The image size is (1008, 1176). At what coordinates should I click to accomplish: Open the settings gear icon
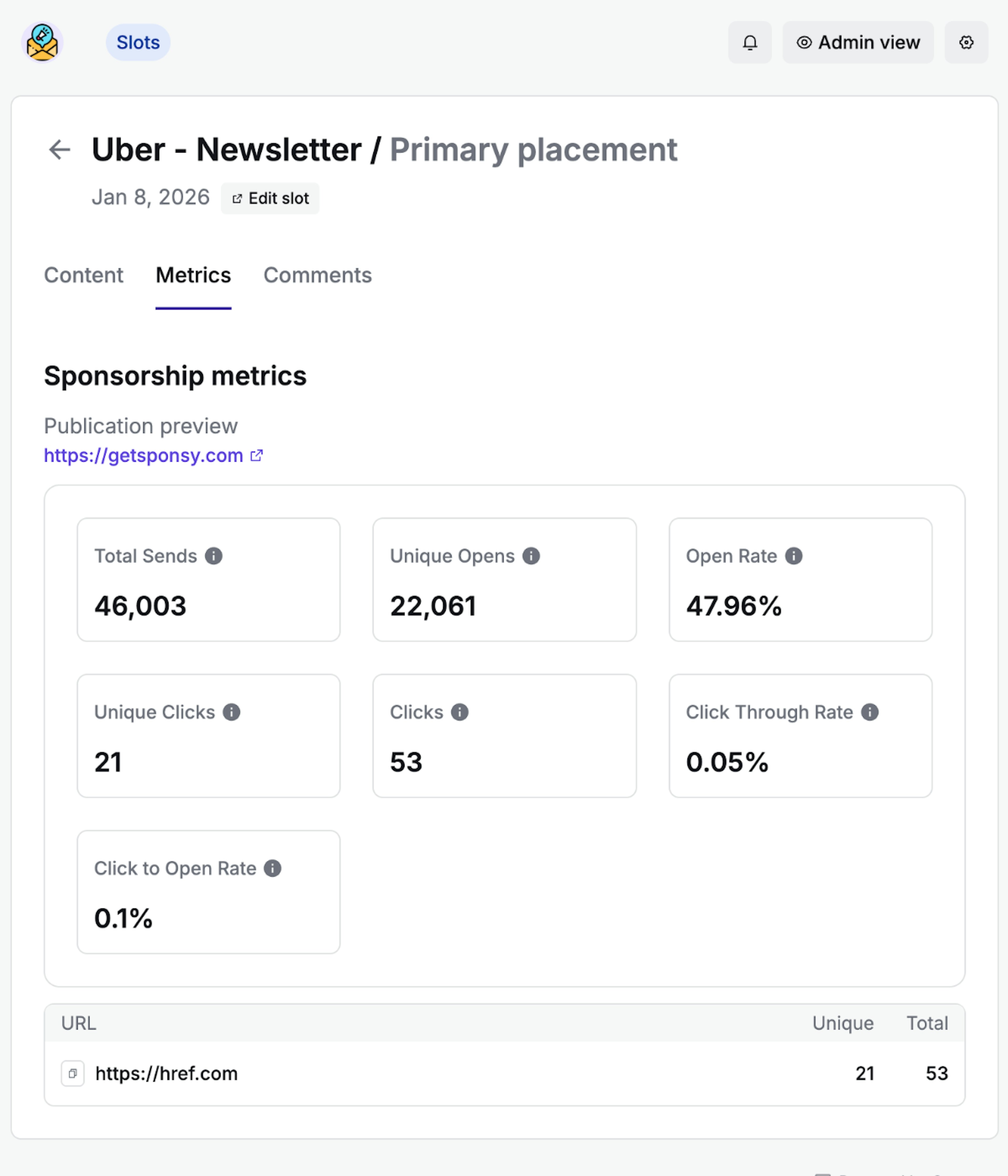pos(966,43)
